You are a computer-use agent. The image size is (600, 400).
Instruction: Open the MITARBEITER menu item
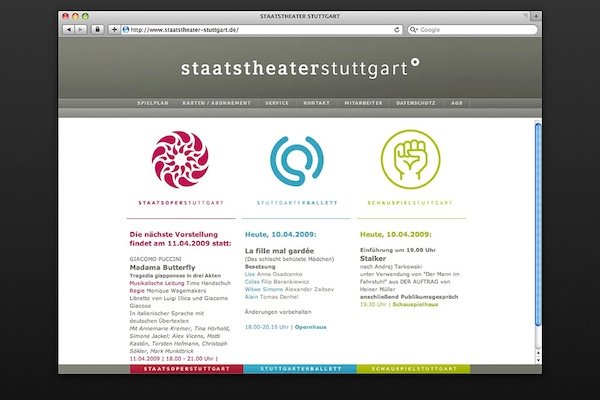pyautogui.click(x=363, y=103)
